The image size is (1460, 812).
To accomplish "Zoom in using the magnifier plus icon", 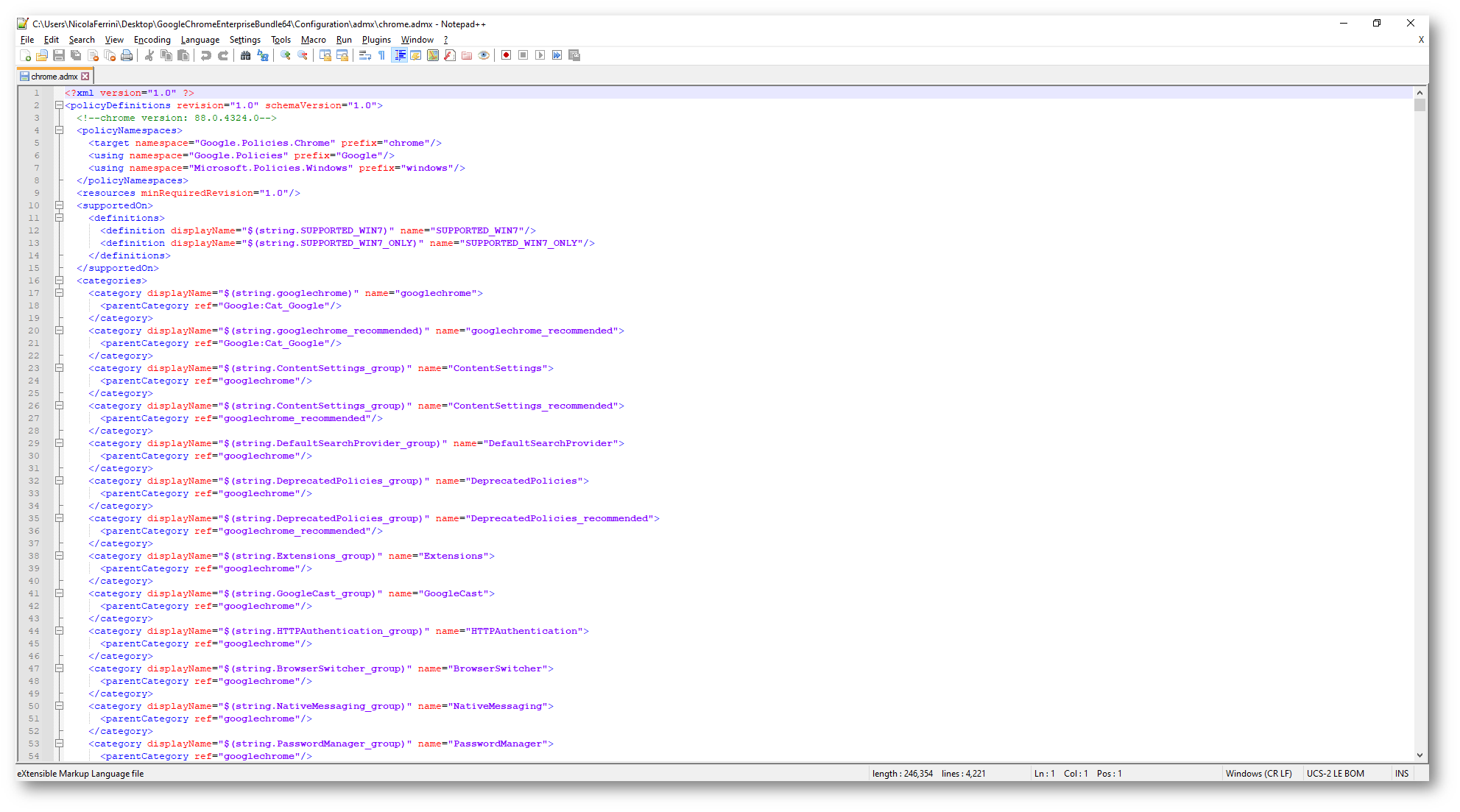I will pos(286,55).
